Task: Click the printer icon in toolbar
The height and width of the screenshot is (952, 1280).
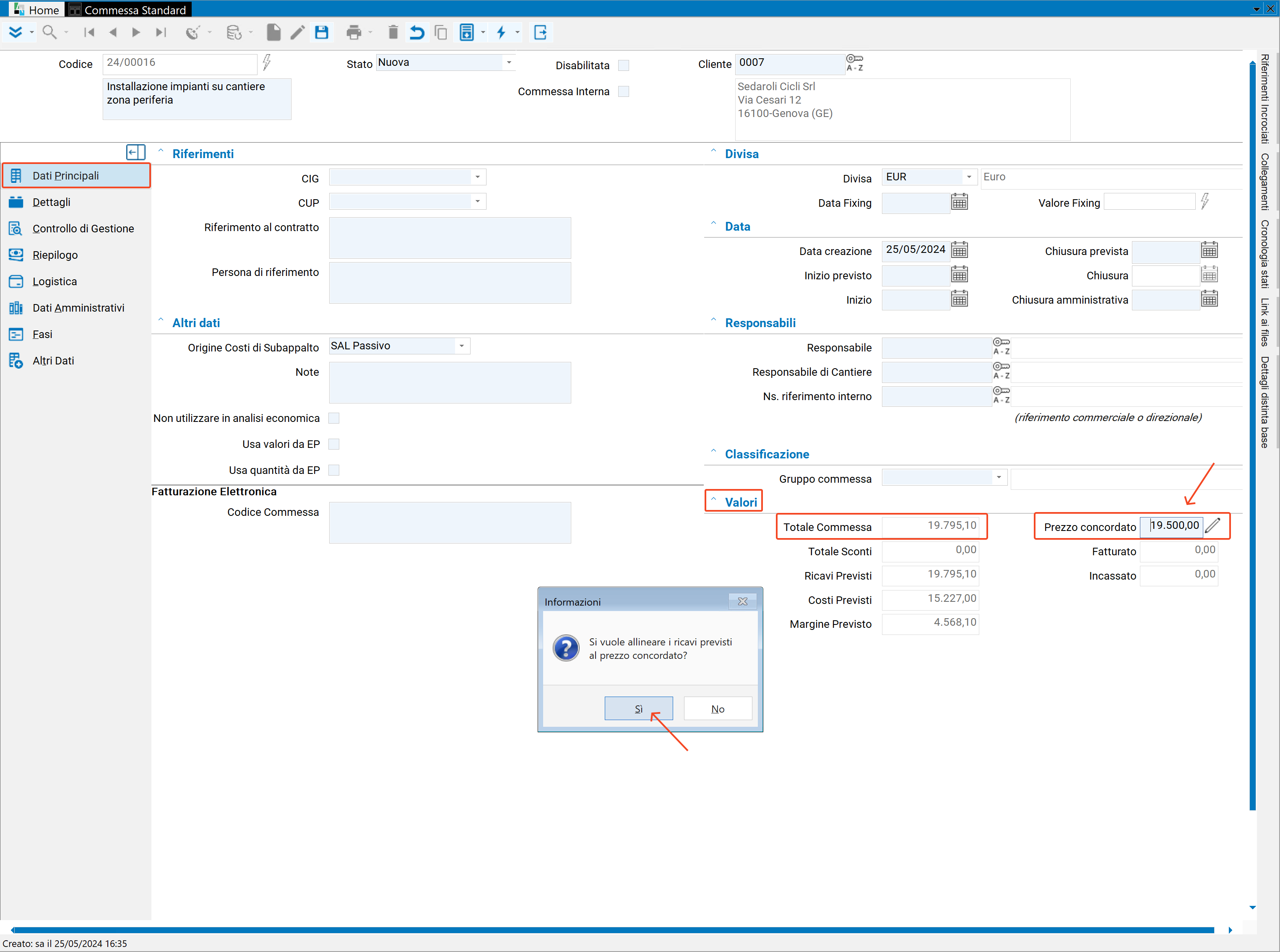Action: pos(354,32)
